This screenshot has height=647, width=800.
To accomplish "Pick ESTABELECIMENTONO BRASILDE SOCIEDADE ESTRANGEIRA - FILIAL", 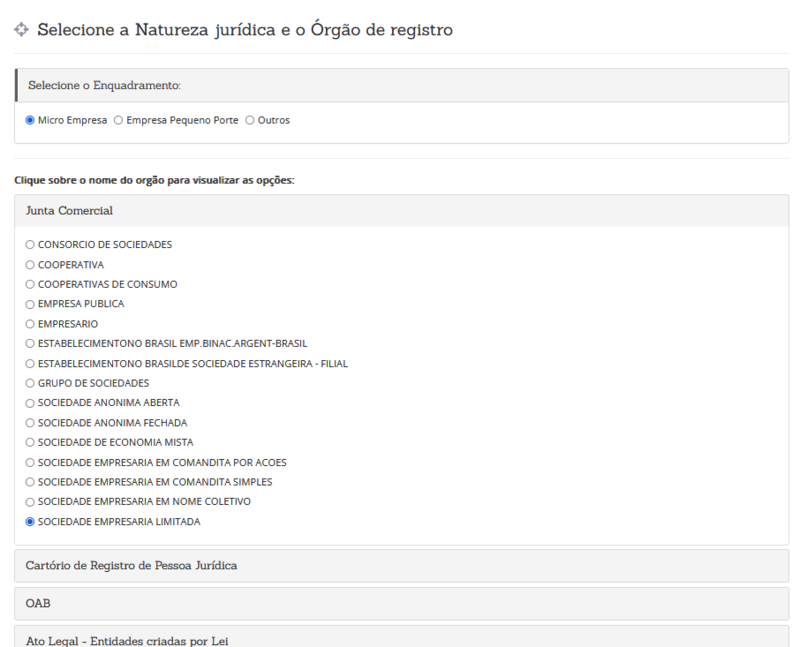I will click(30, 364).
